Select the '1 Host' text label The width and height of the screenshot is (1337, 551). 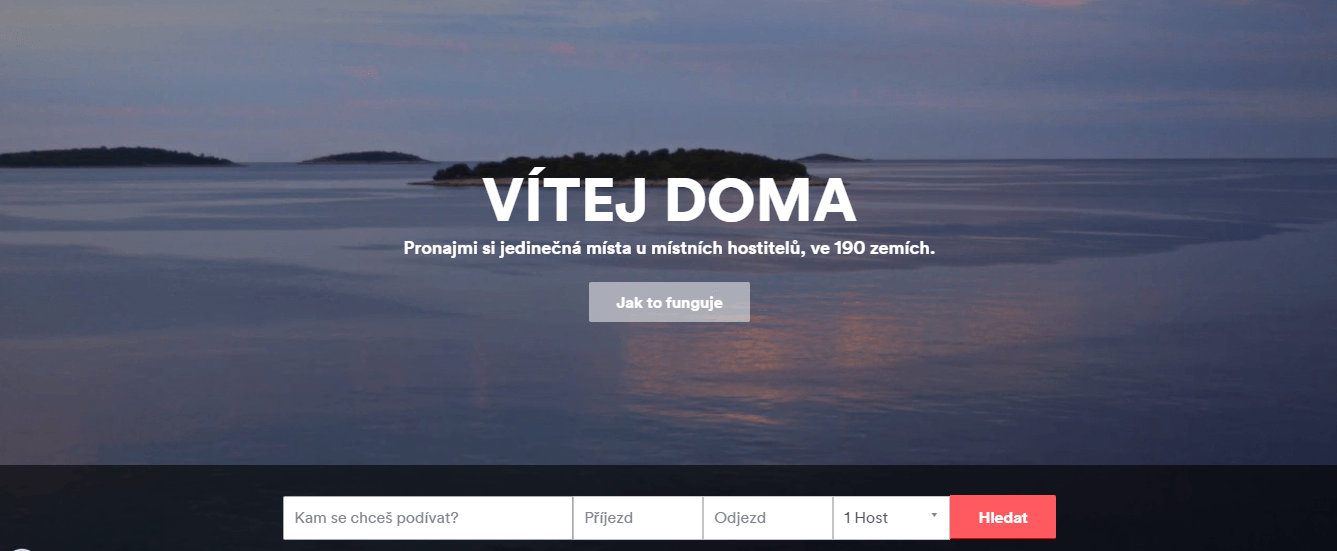(866, 518)
